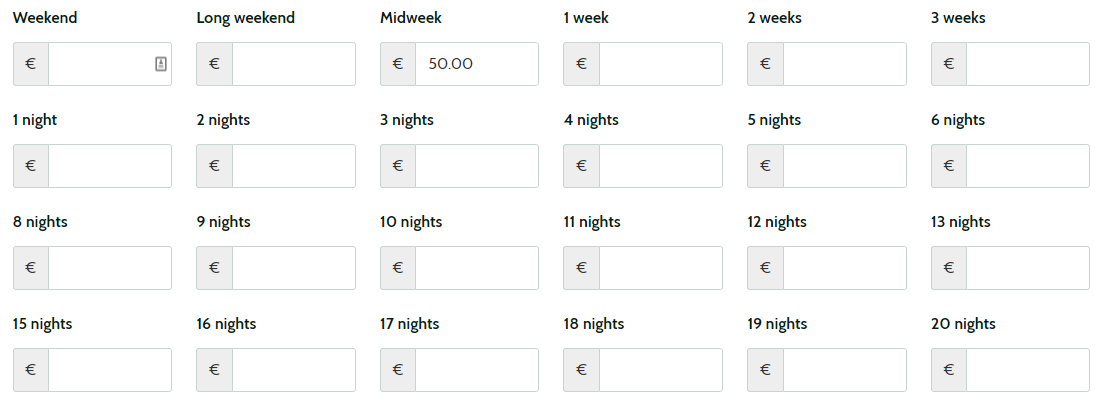Focus the 12 nights price field
1095x399 pixels.
[844, 268]
